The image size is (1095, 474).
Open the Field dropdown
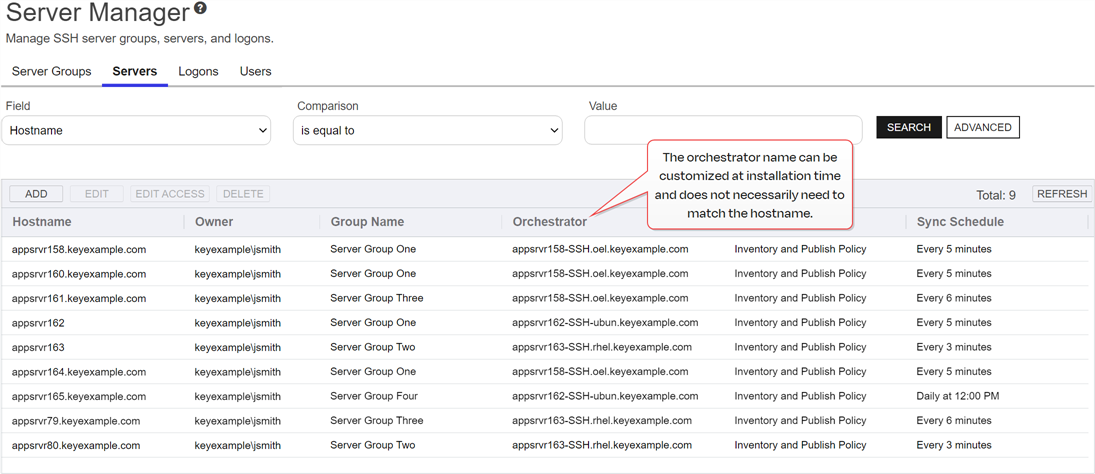pos(136,130)
